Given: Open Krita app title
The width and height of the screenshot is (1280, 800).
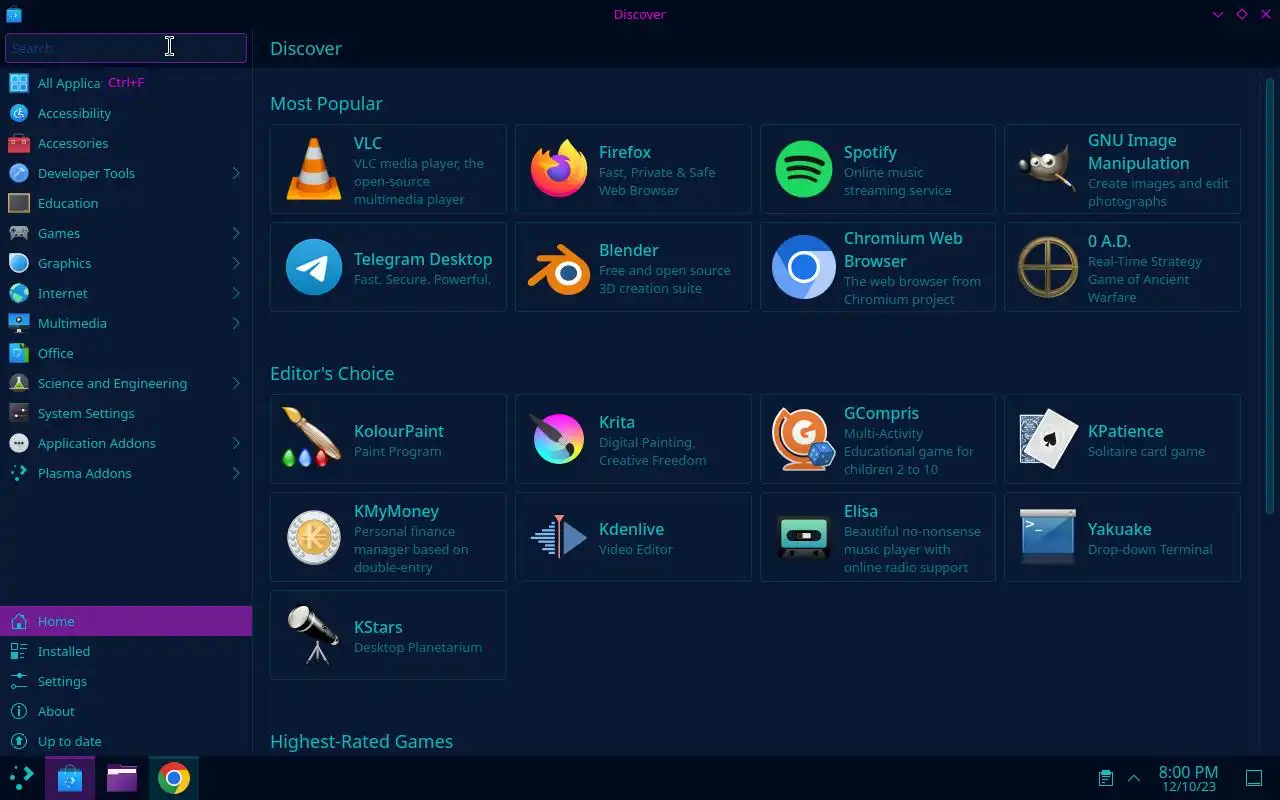Looking at the screenshot, I should click(x=617, y=422).
